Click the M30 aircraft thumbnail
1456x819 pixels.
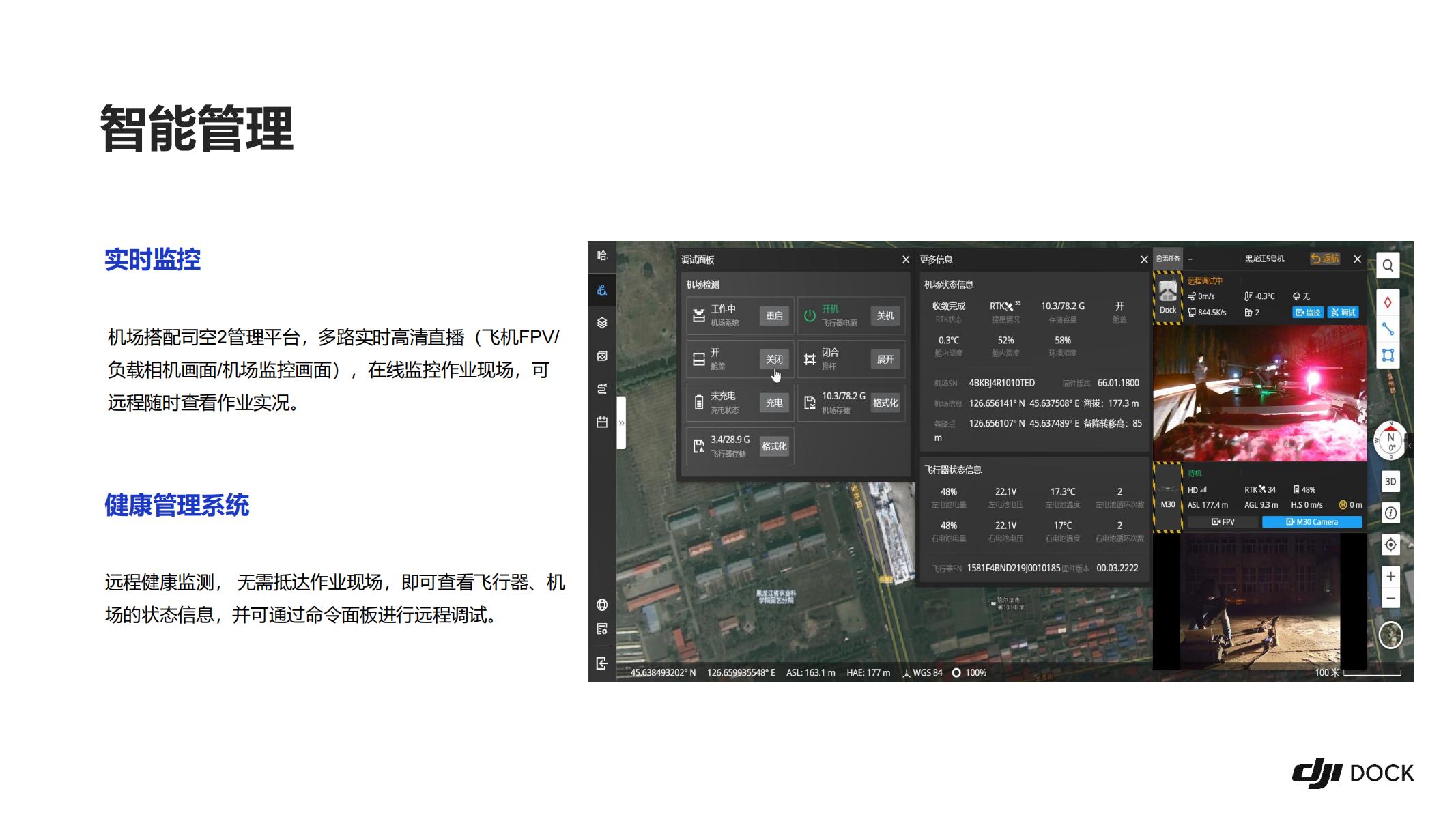[x=1168, y=495]
